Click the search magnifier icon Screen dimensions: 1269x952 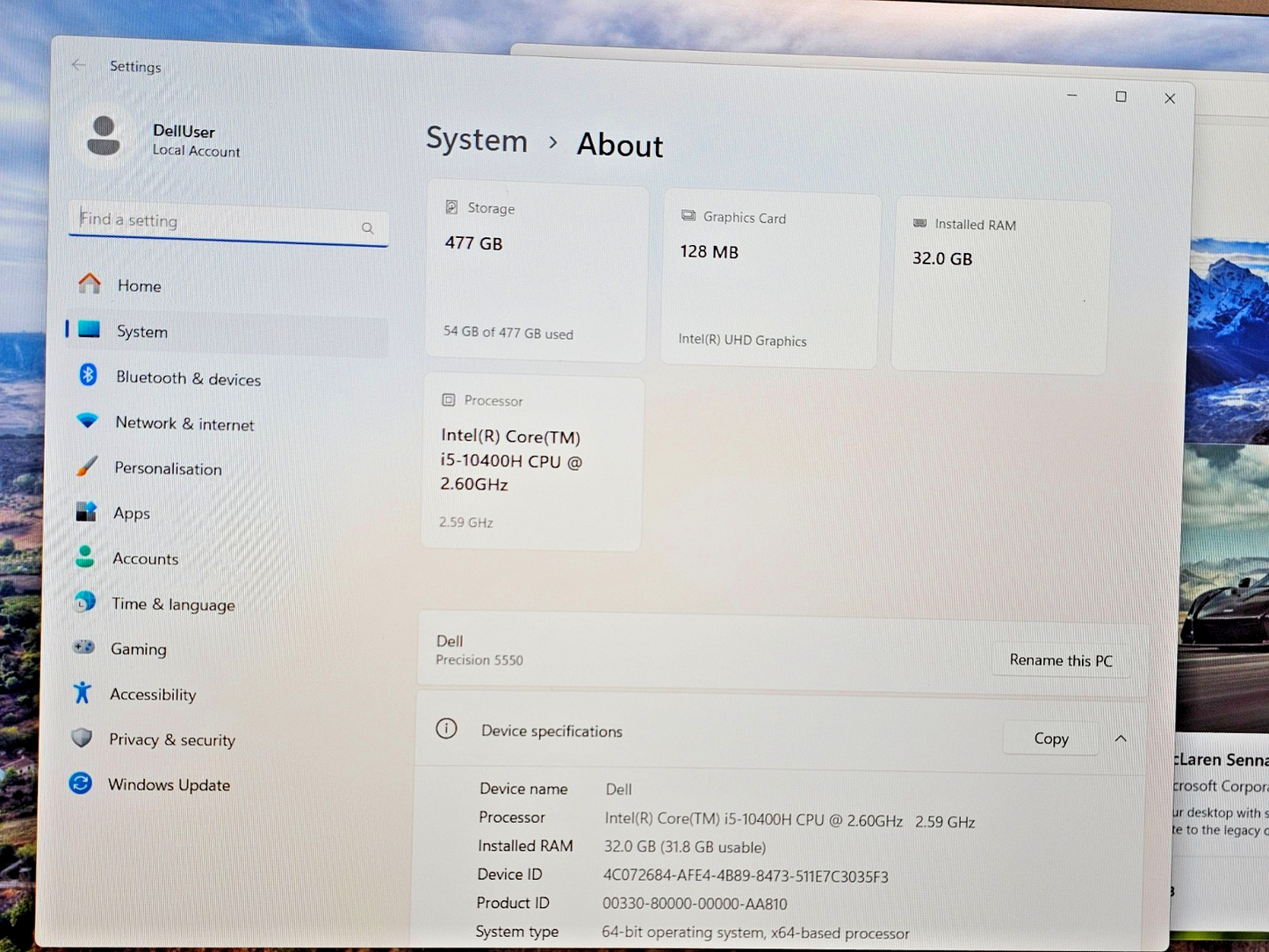pos(368,228)
